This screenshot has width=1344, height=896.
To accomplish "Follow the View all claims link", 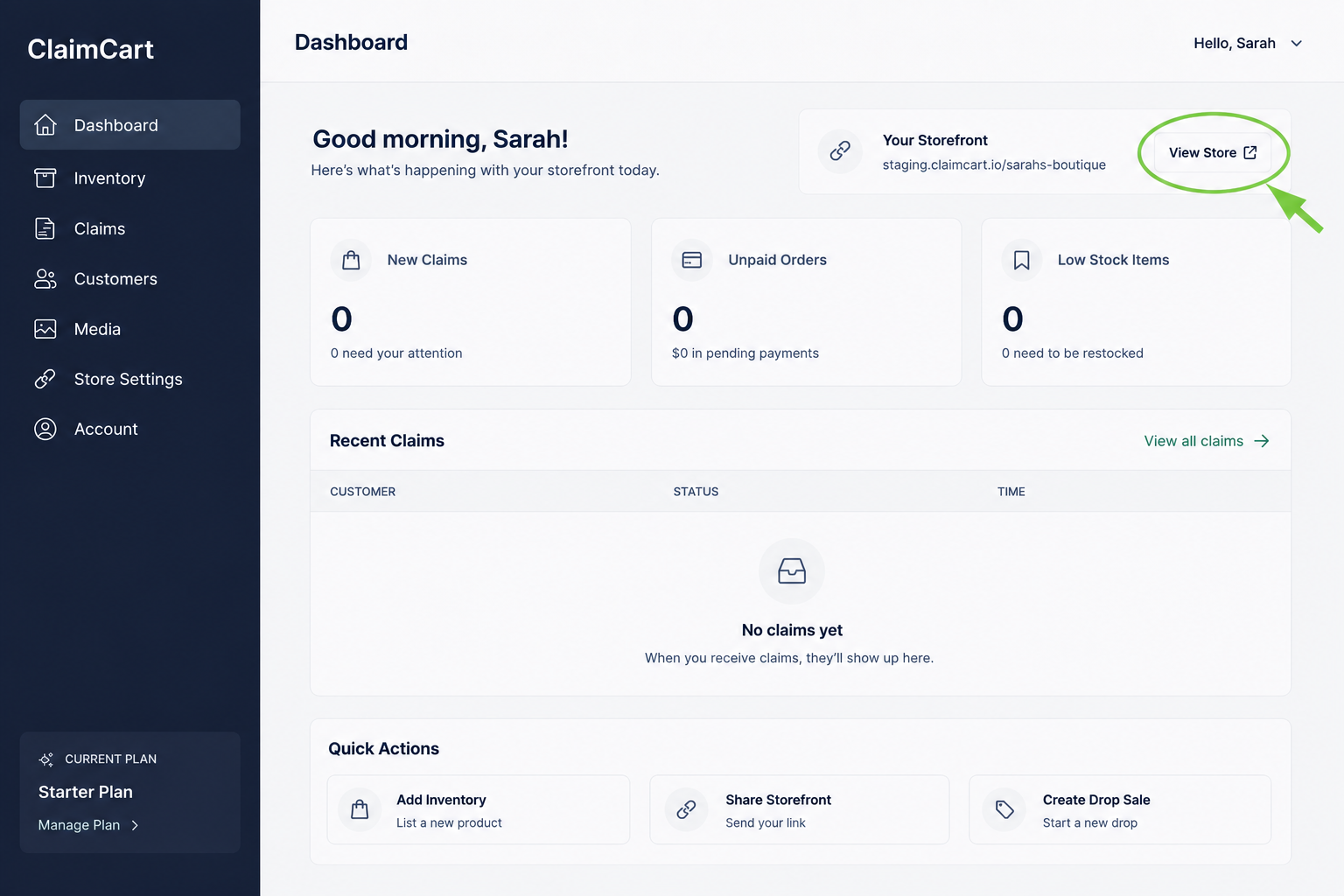I will pyautogui.click(x=1207, y=441).
